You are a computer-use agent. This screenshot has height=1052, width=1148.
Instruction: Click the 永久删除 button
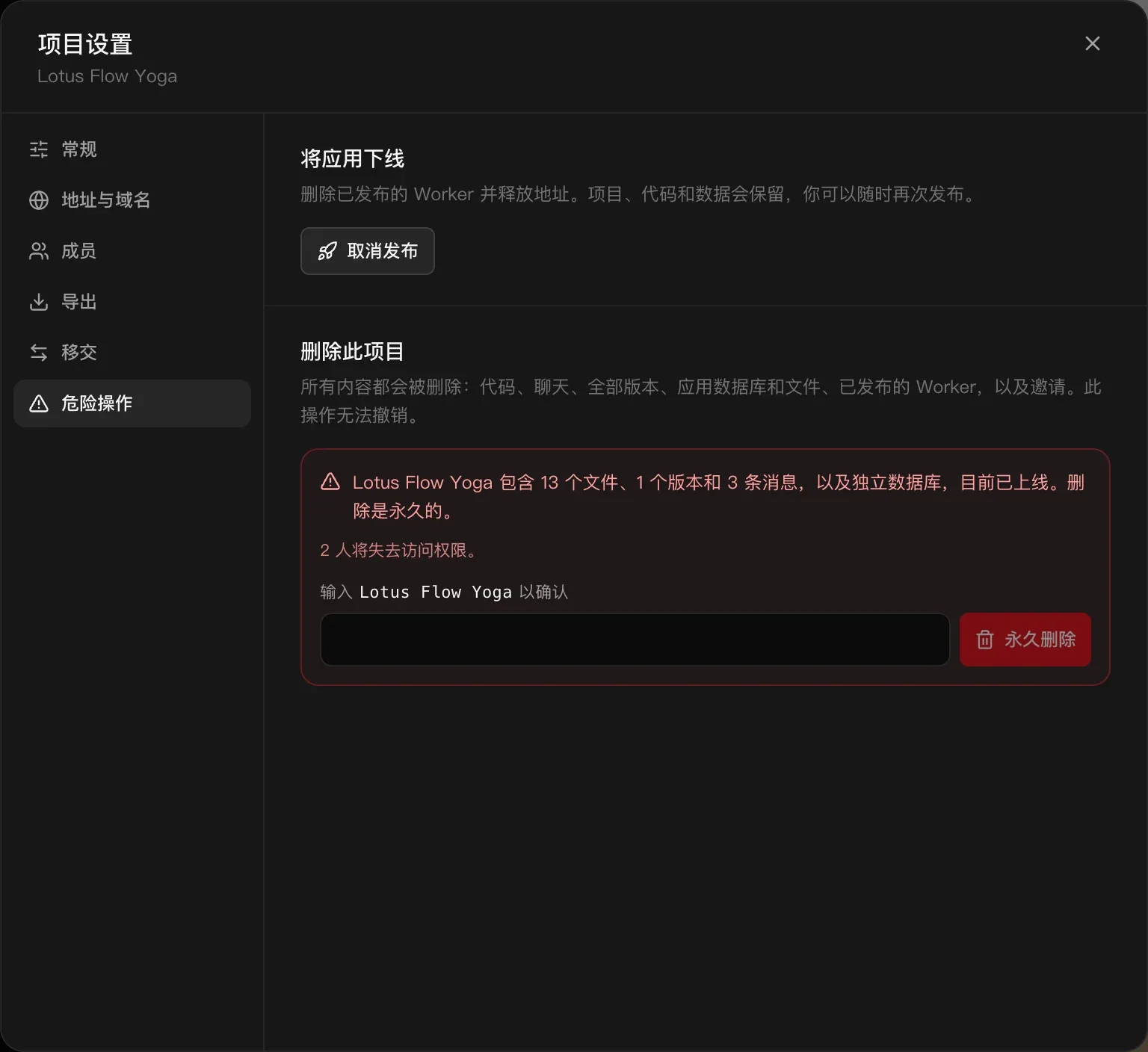point(1025,640)
